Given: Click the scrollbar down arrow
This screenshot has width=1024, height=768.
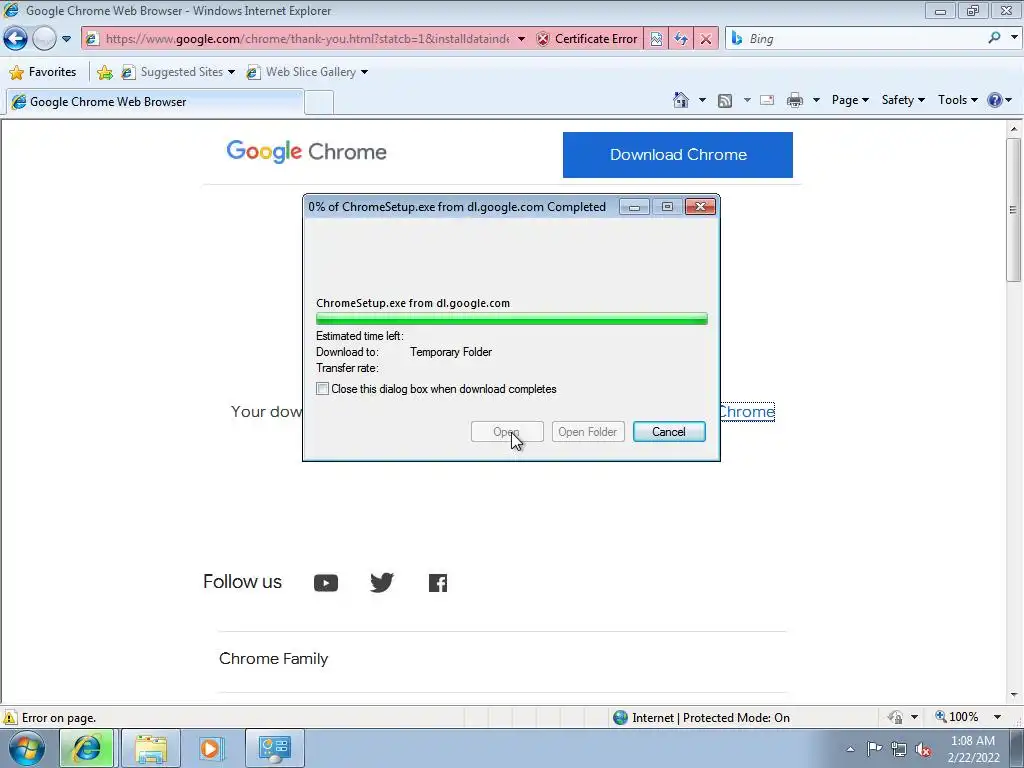Looking at the screenshot, I should (x=1014, y=695).
